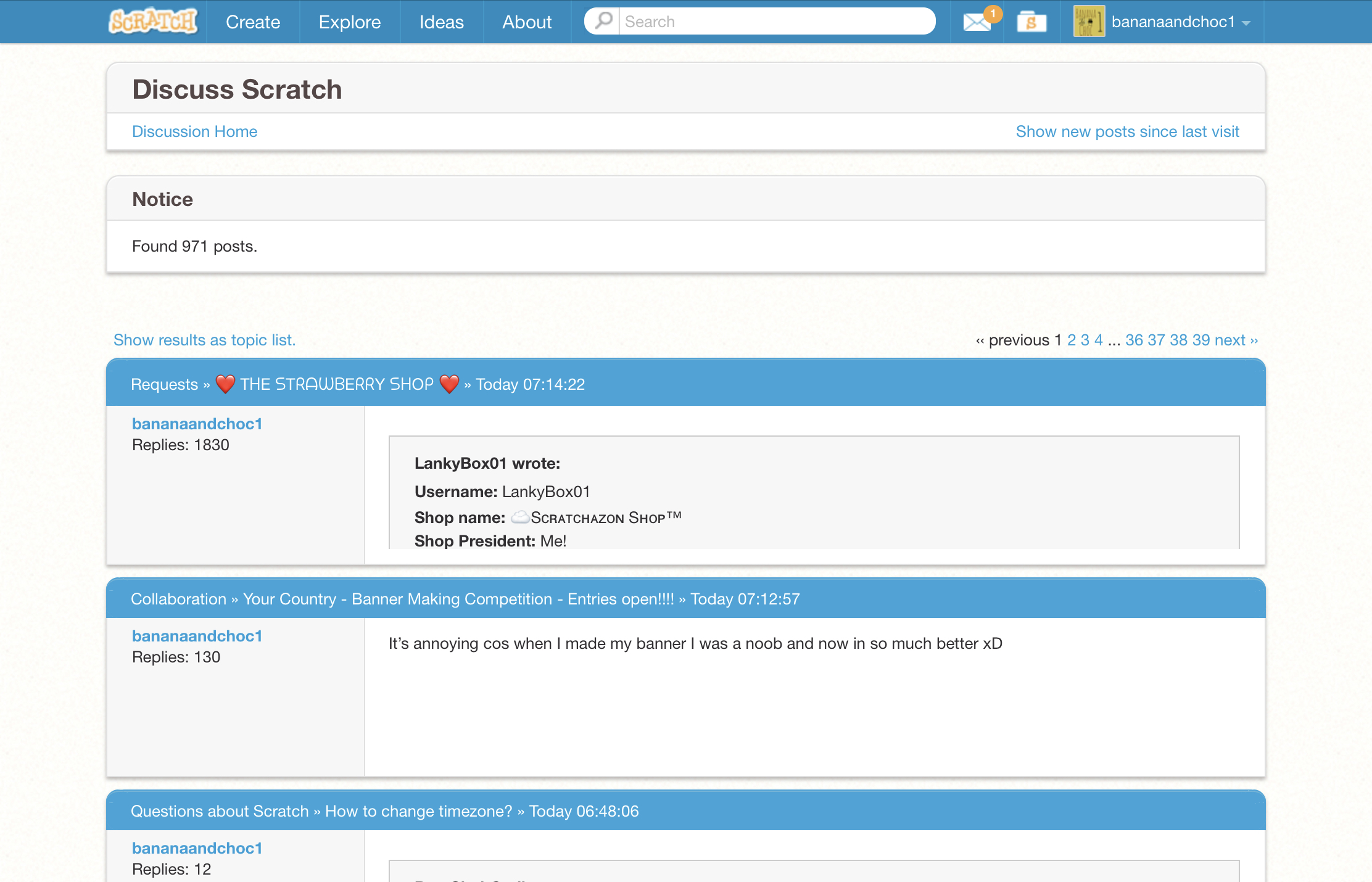The image size is (1372, 882).
Task: Click the search magnifying glass icon
Action: 604,21
